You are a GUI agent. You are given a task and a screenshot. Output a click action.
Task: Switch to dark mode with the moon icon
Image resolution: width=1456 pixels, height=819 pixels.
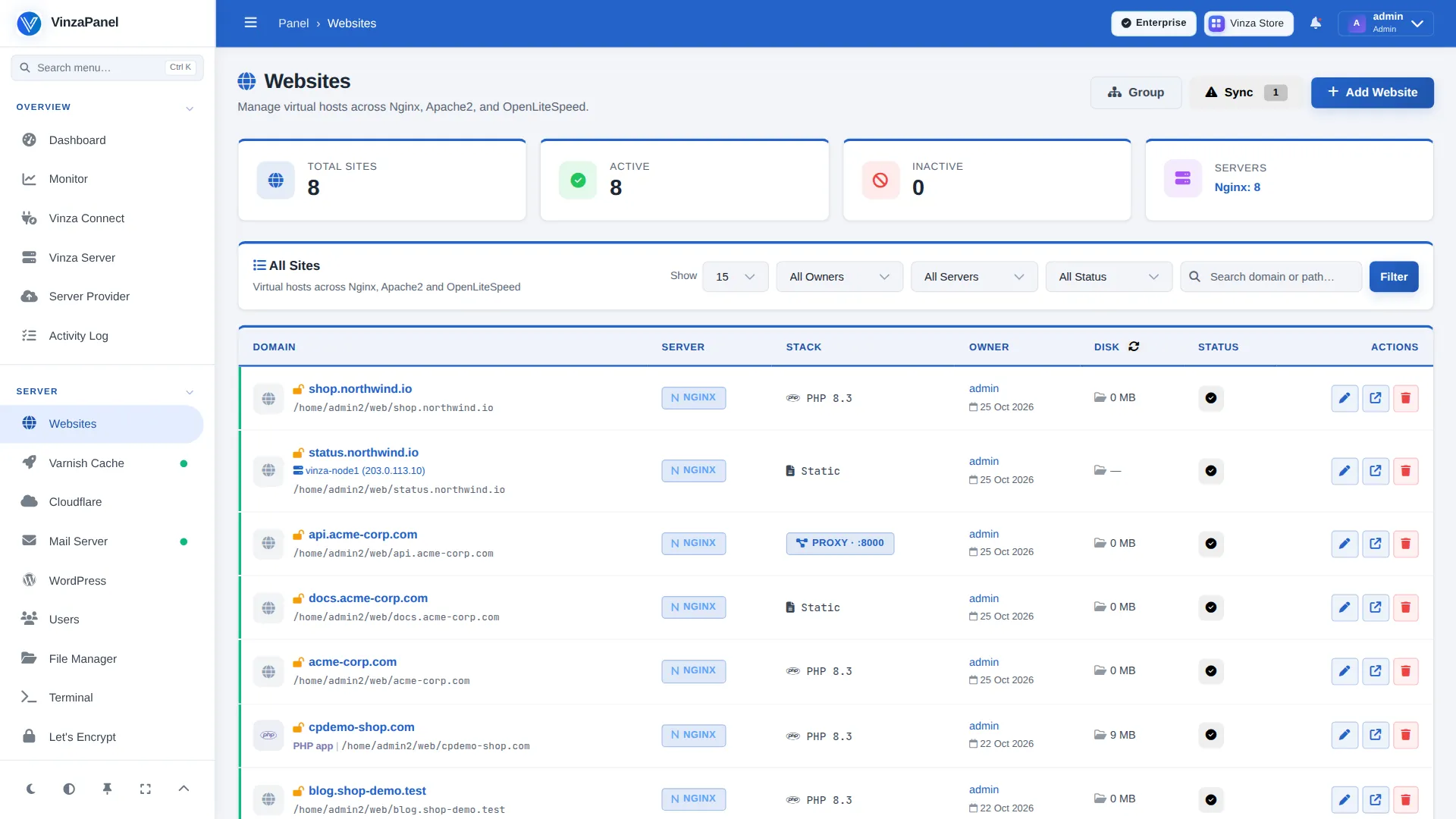pyautogui.click(x=31, y=789)
